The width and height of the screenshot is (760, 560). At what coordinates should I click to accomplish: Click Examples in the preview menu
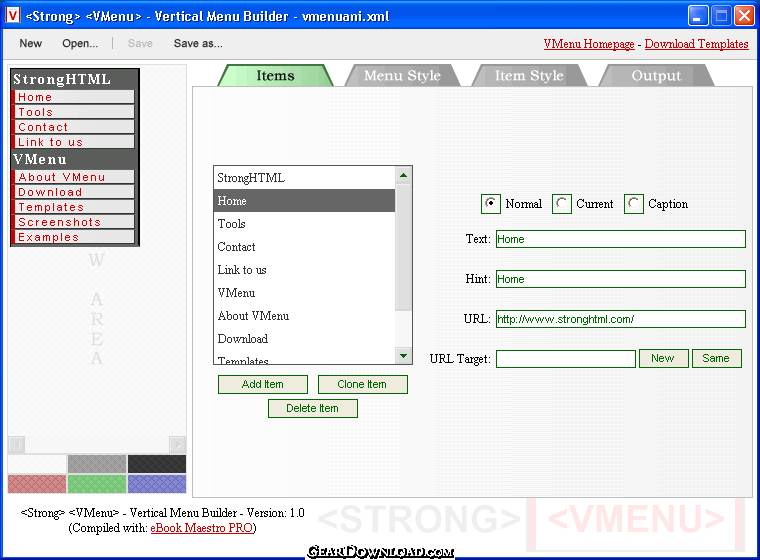[x=73, y=237]
